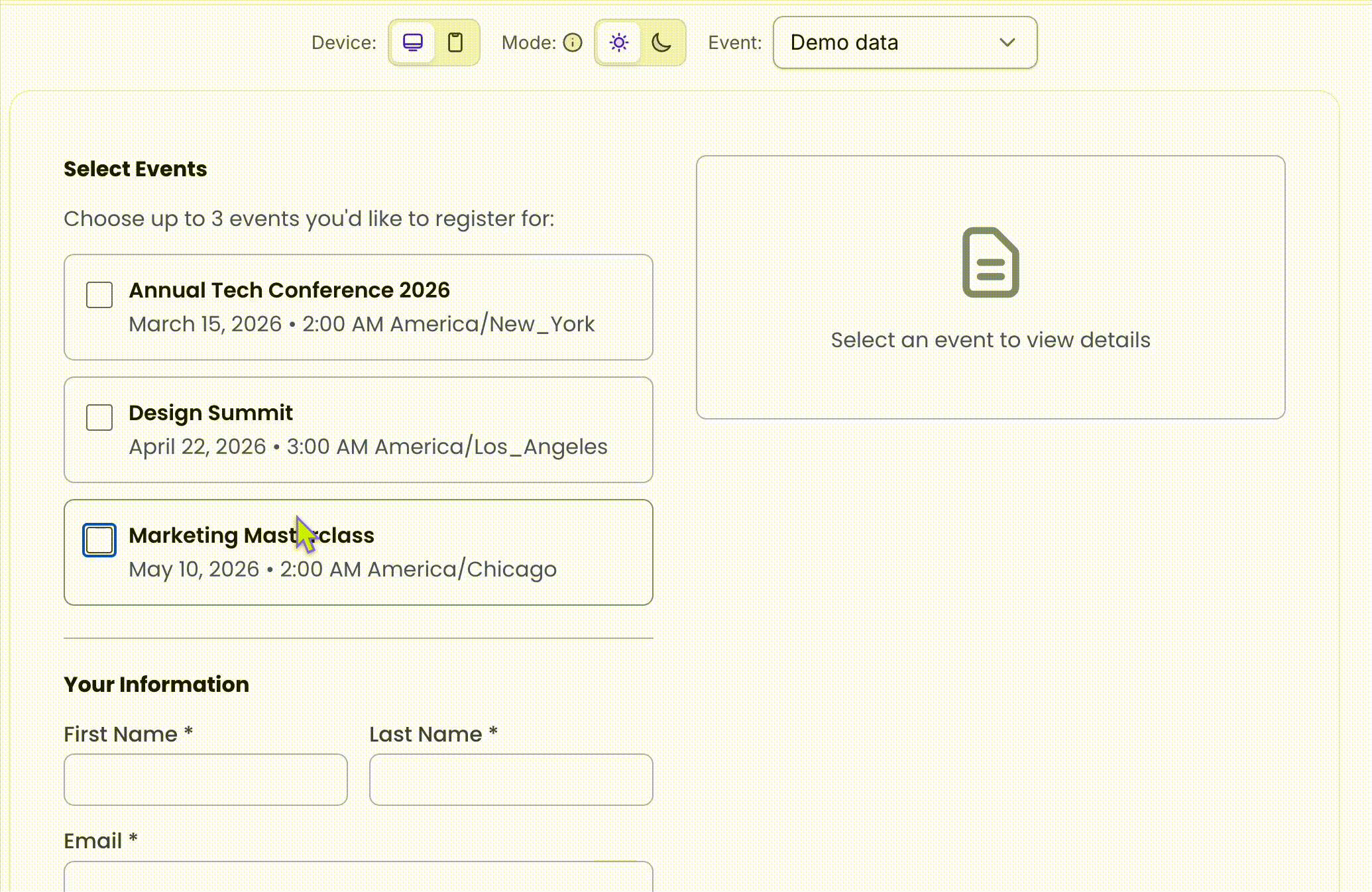Toggle the Device segmented control
1372x892 pixels.
tap(434, 42)
